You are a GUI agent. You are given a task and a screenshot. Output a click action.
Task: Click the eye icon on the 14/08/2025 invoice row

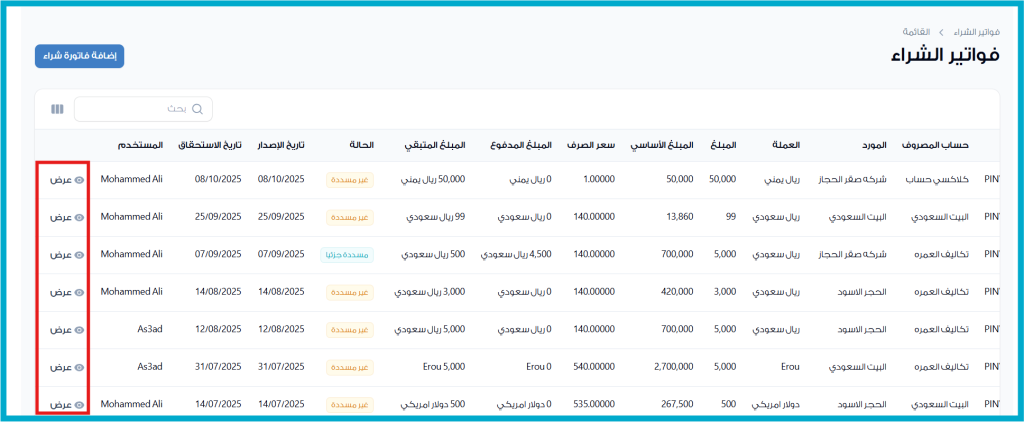click(79, 292)
